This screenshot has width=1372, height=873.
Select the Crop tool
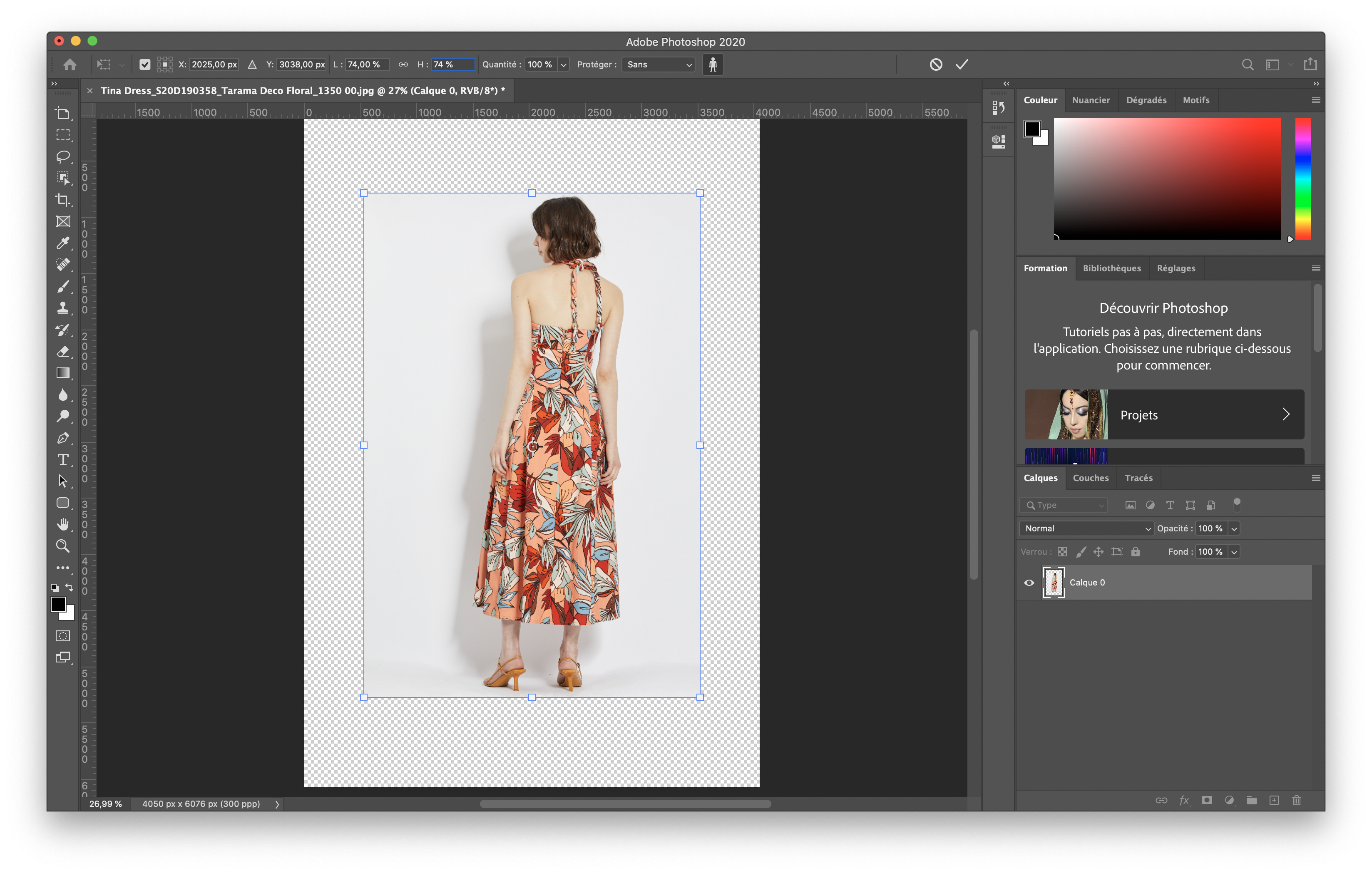[x=63, y=200]
